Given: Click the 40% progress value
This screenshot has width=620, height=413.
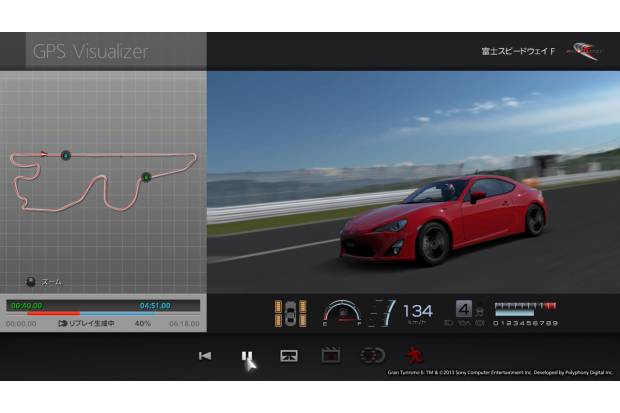Looking at the screenshot, I should [x=143, y=324].
